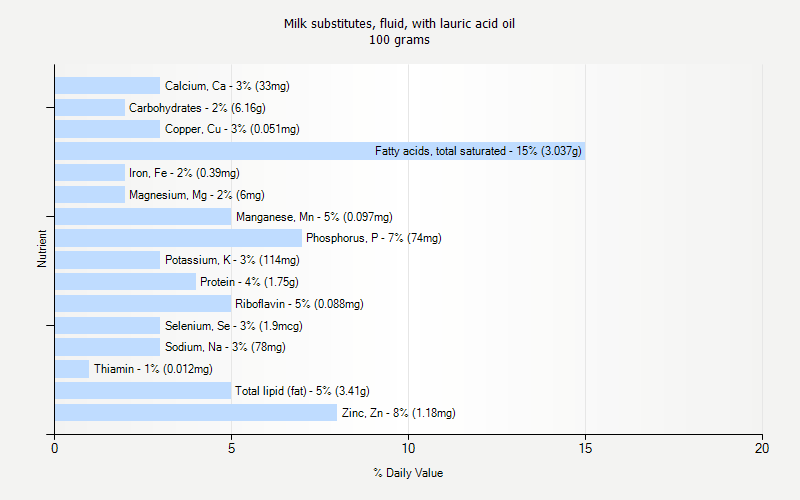Select the Thiamin 1% bar label
The width and height of the screenshot is (800, 500).
(153, 369)
